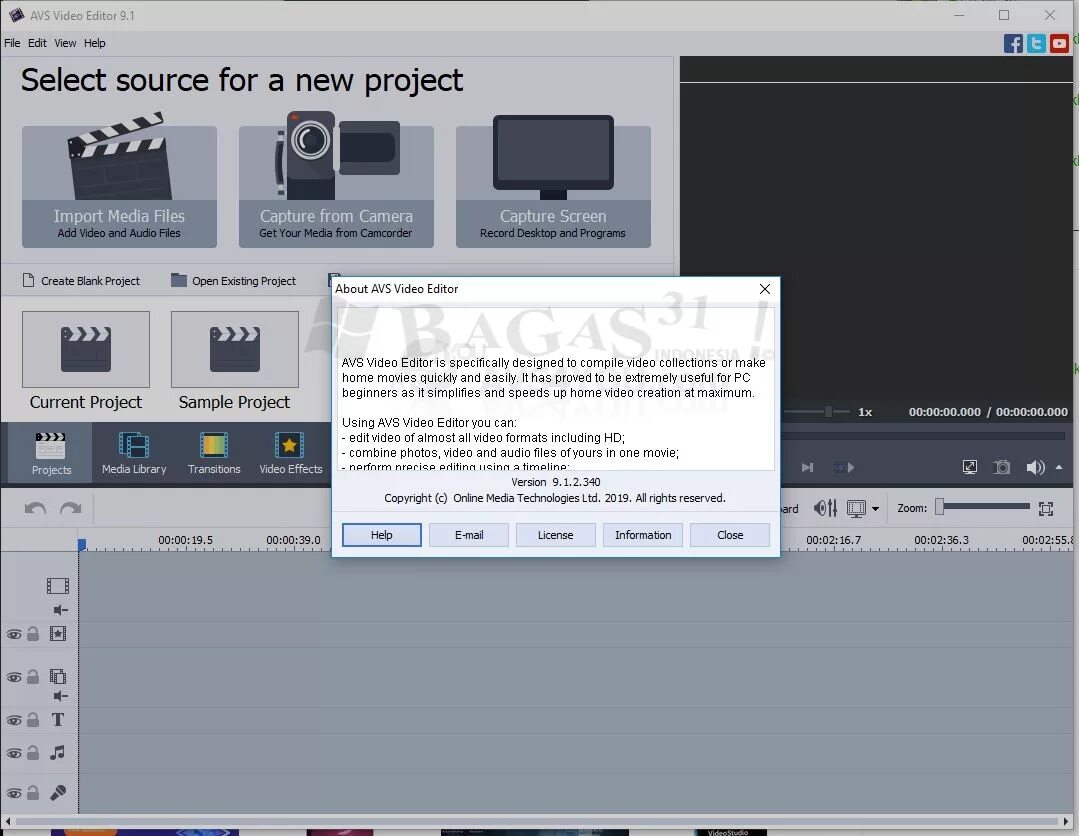Click the timeline scrollbar left arrow

(x=8, y=822)
